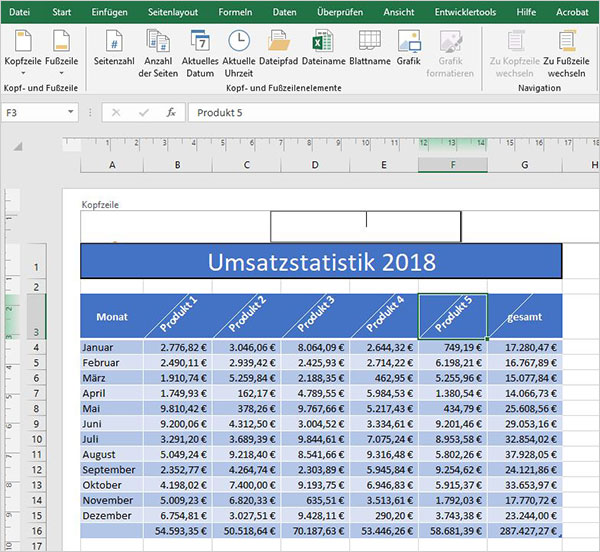
Task: Insert Aktuelle Uhrzeit element
Action: (239, 53)
